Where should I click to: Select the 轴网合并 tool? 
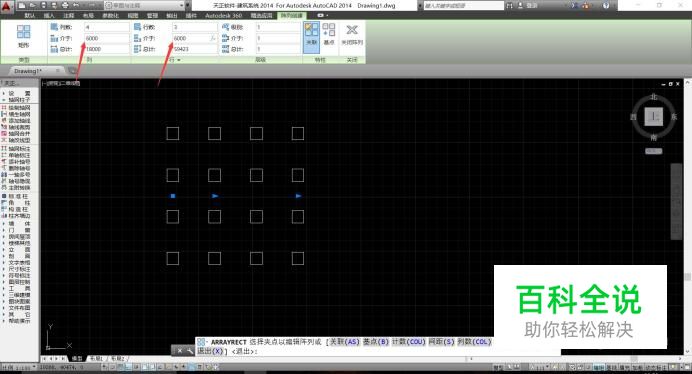(x=16, y=133)
